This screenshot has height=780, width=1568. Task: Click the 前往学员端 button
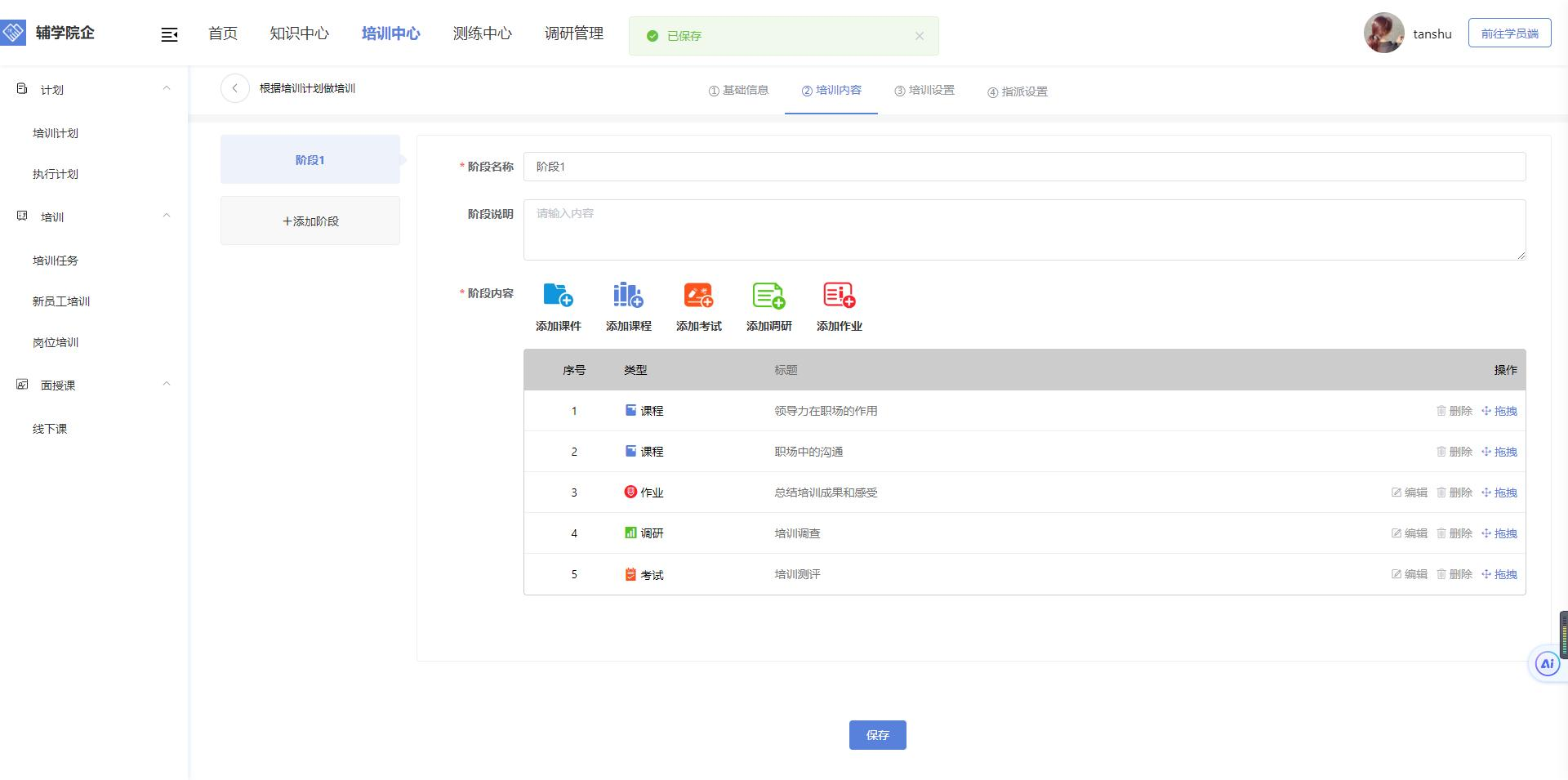(1510, 33)
